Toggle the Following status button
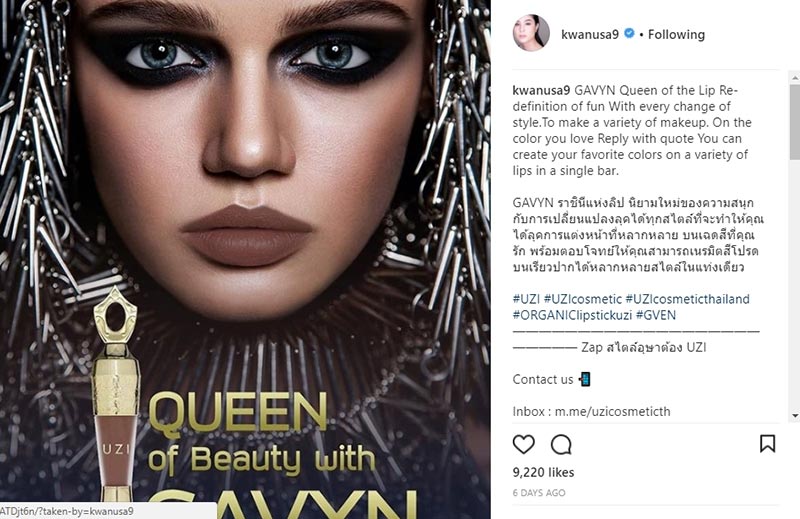The width and height of the screenshot is (800, 519). point(676,34)
